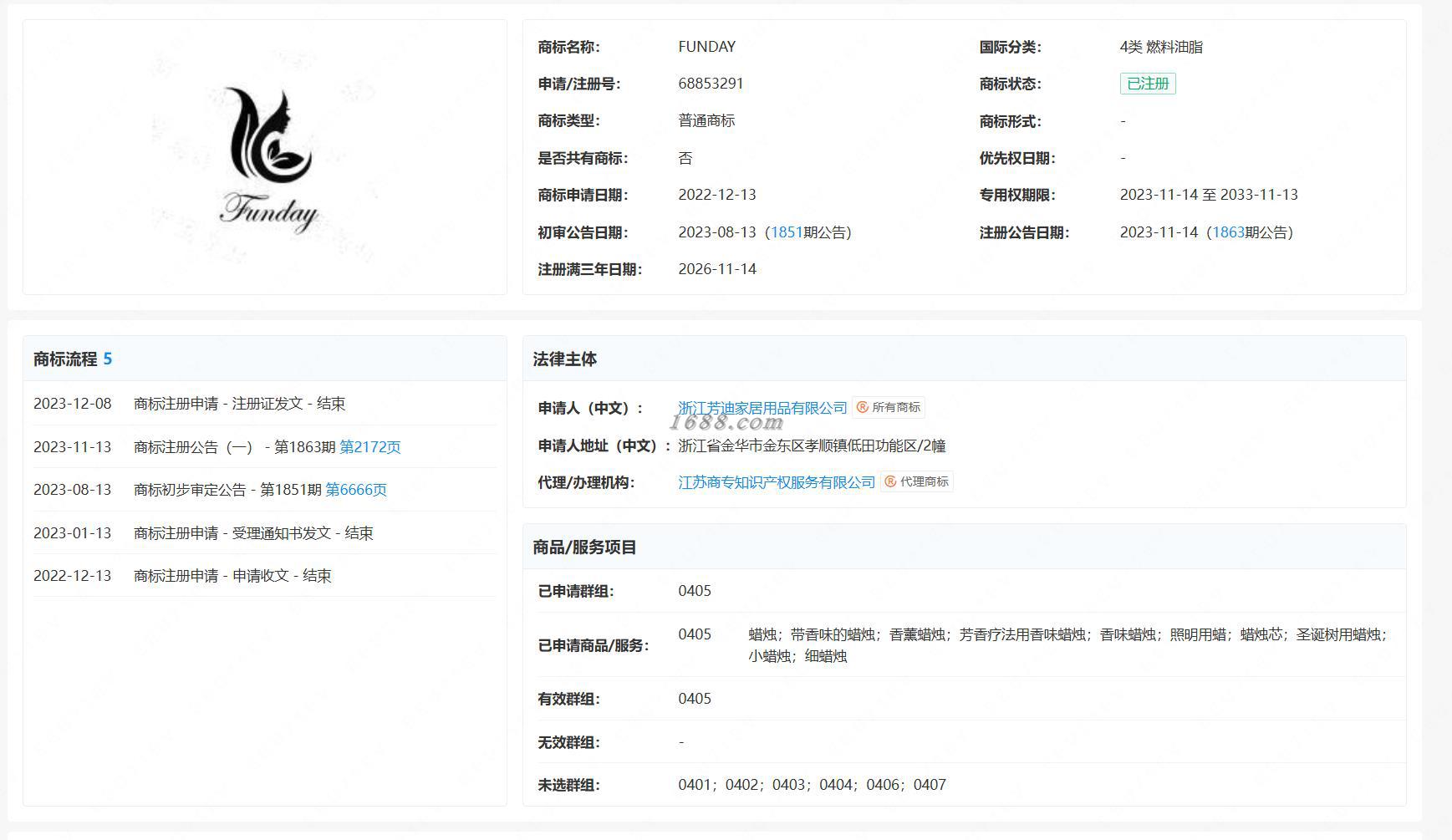Screen dimensions: 1452x840
Task: Click the 已申请商品/服务 field label
Action: [x=594, y=645]
